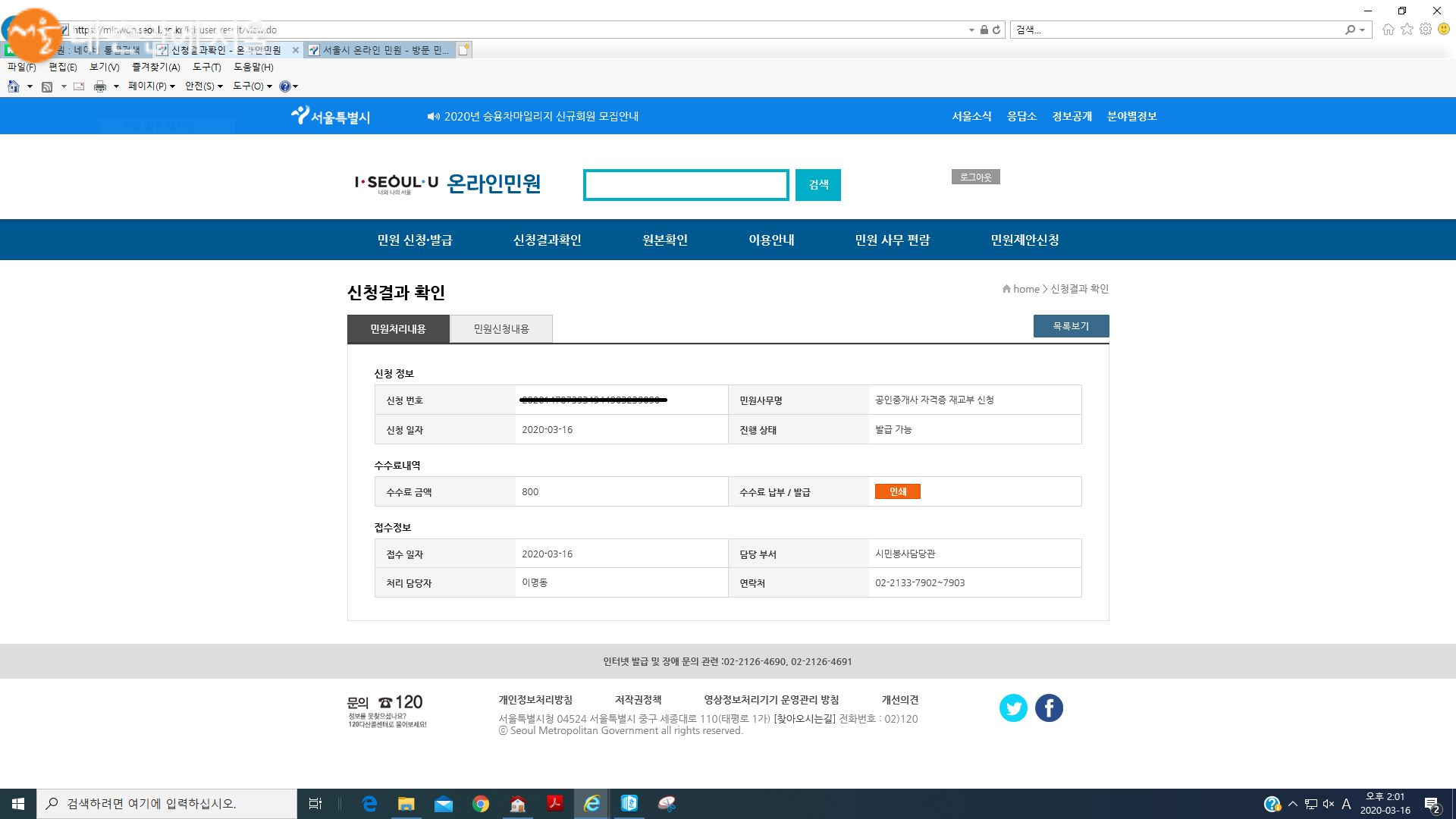Open Chrome from the Windows taskbar

[481, 804]
